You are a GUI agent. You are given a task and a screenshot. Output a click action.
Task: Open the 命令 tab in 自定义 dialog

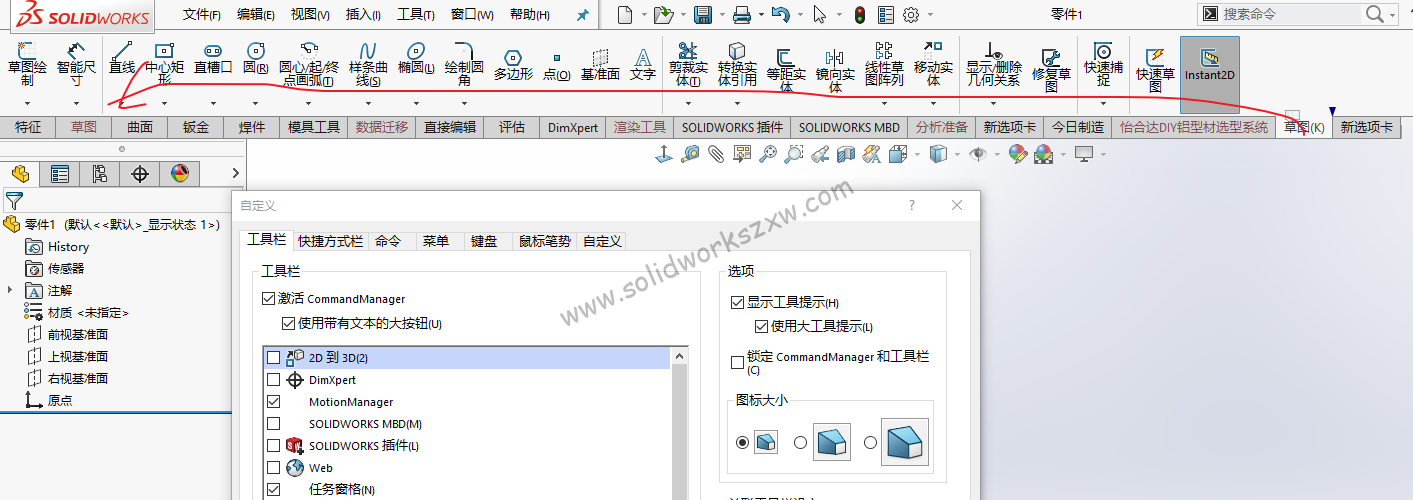tap(388, 241)
